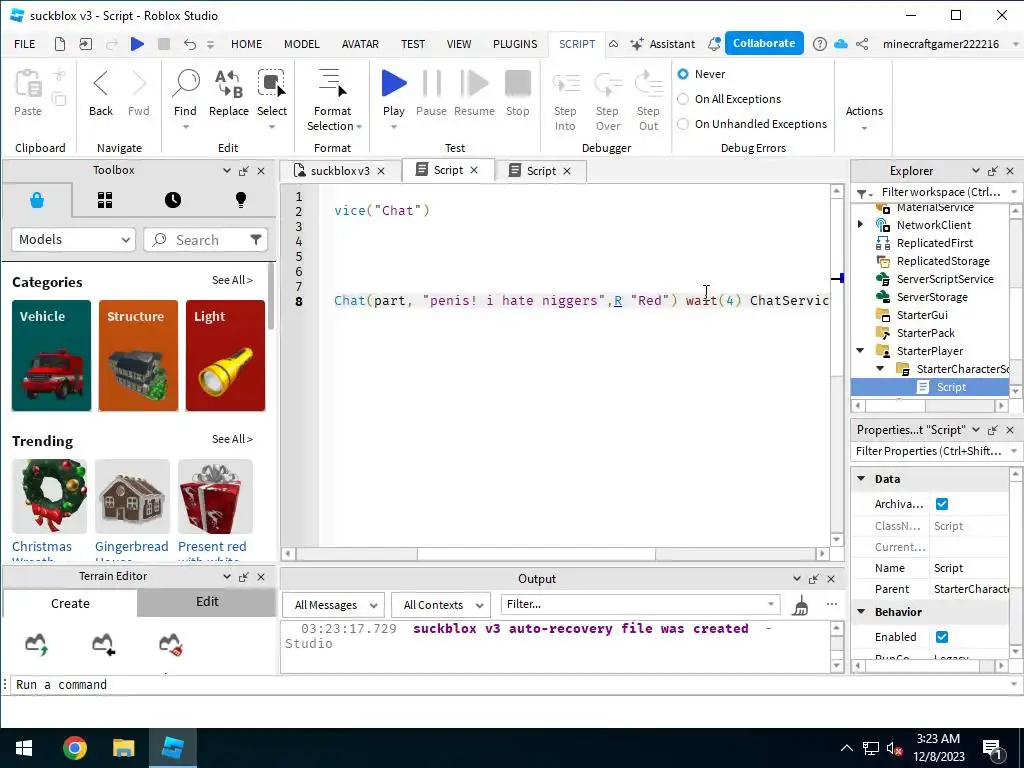Click the cloud save status icon
The width and height of the screenshot is (1024, 768).
coord(841,44)
